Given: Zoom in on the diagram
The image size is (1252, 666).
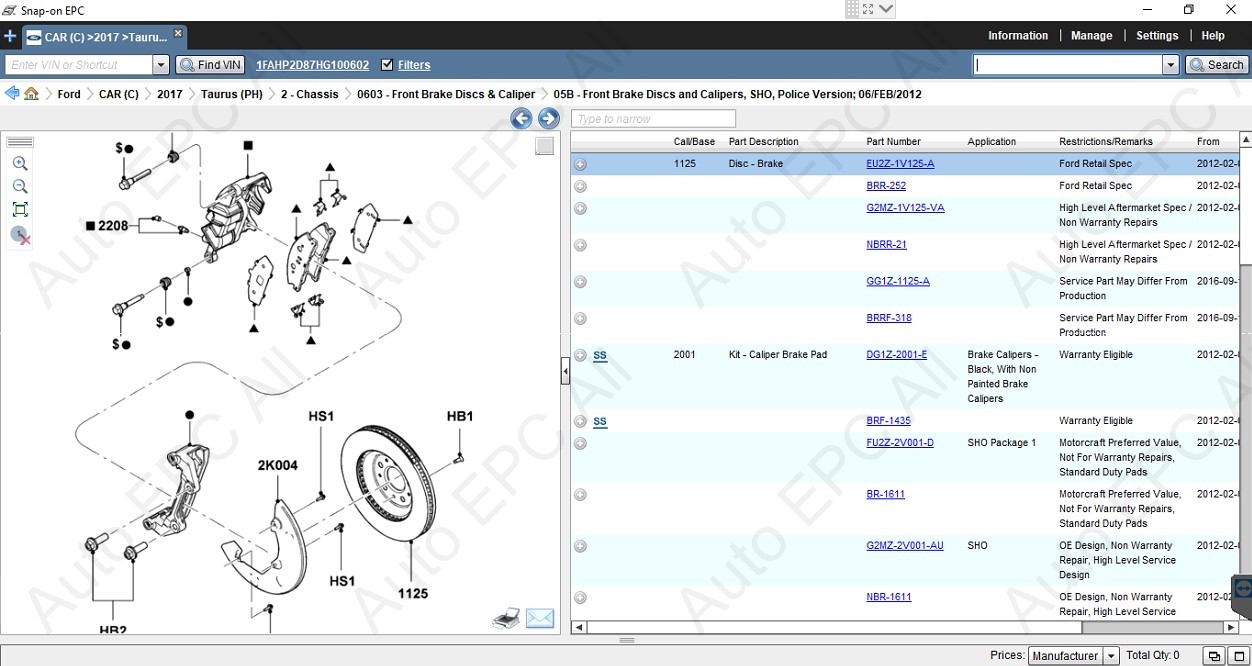Looking at the screenshot, I should pyautogui.click(x=20, y=164).
